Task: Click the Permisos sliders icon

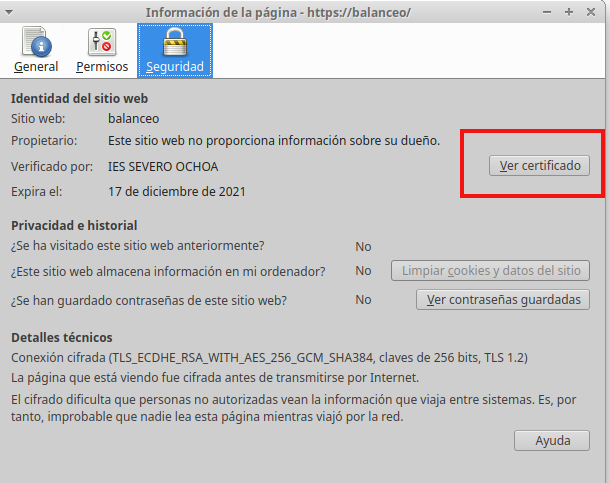Action: pyautogui.click(x=102, y=42)
